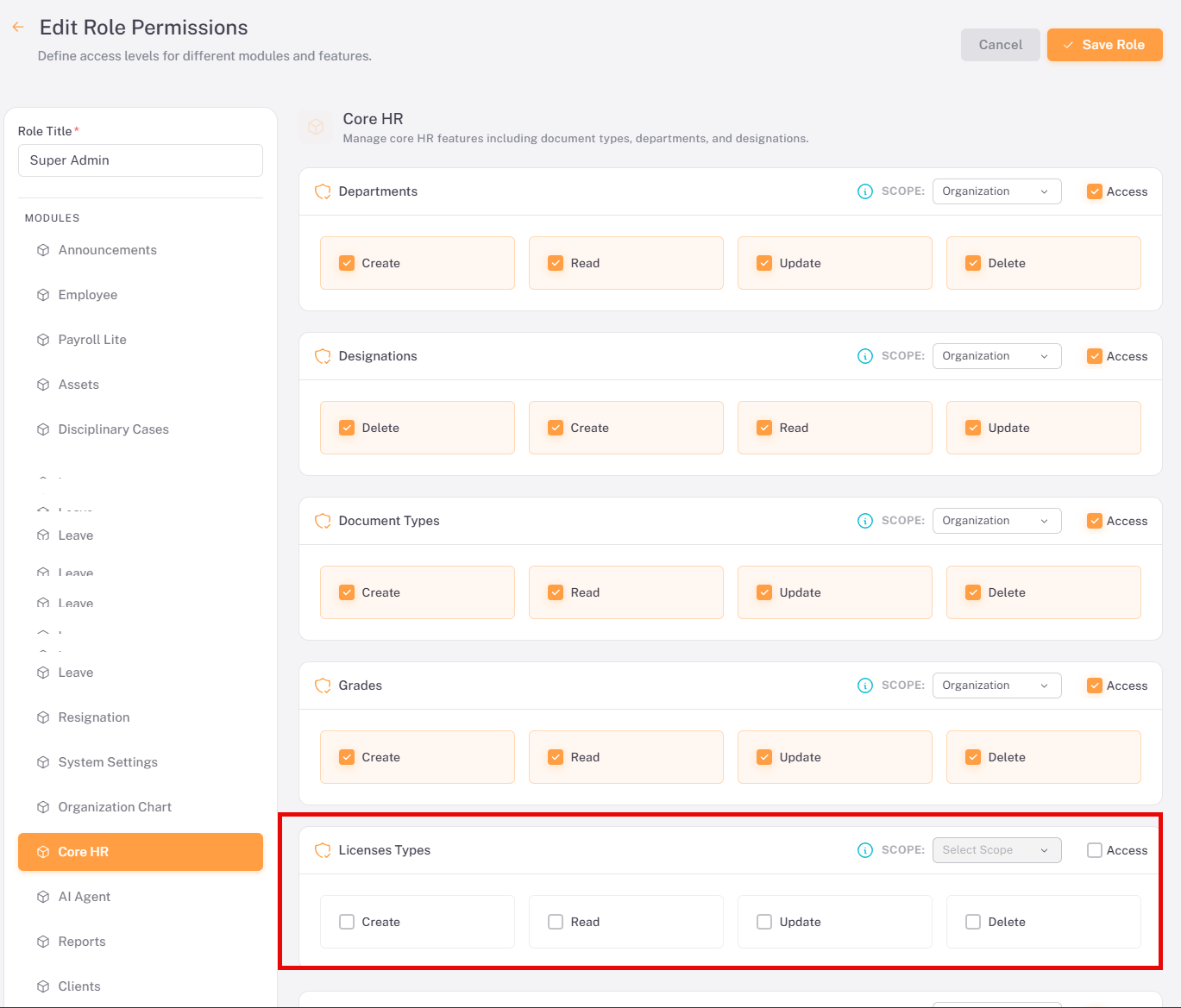Check Create permission under Licenses Types

pos(347,922)
